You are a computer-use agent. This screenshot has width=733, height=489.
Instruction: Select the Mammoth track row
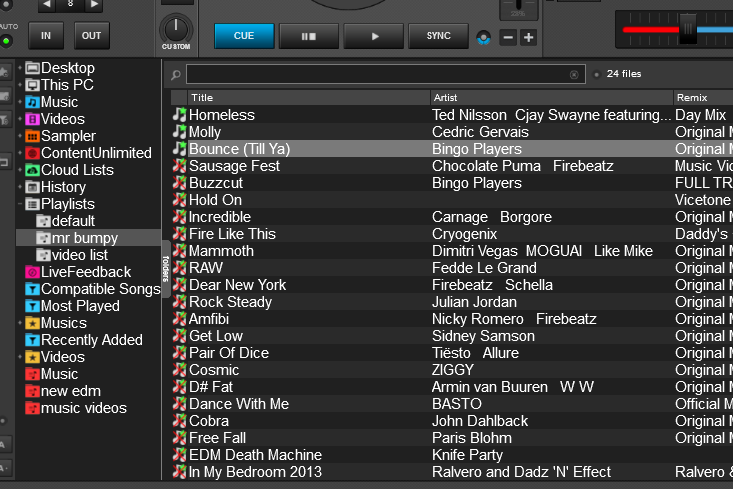click(452, 251)
